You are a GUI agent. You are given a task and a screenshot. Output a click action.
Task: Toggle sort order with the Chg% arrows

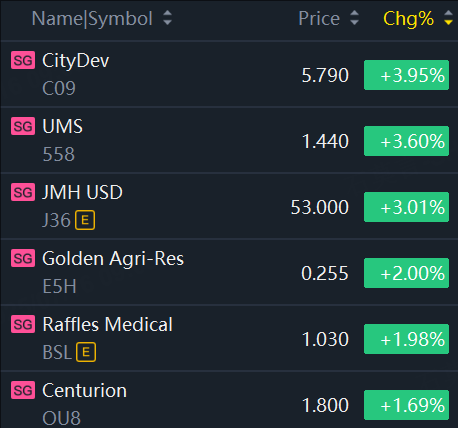tap(449, 18)
